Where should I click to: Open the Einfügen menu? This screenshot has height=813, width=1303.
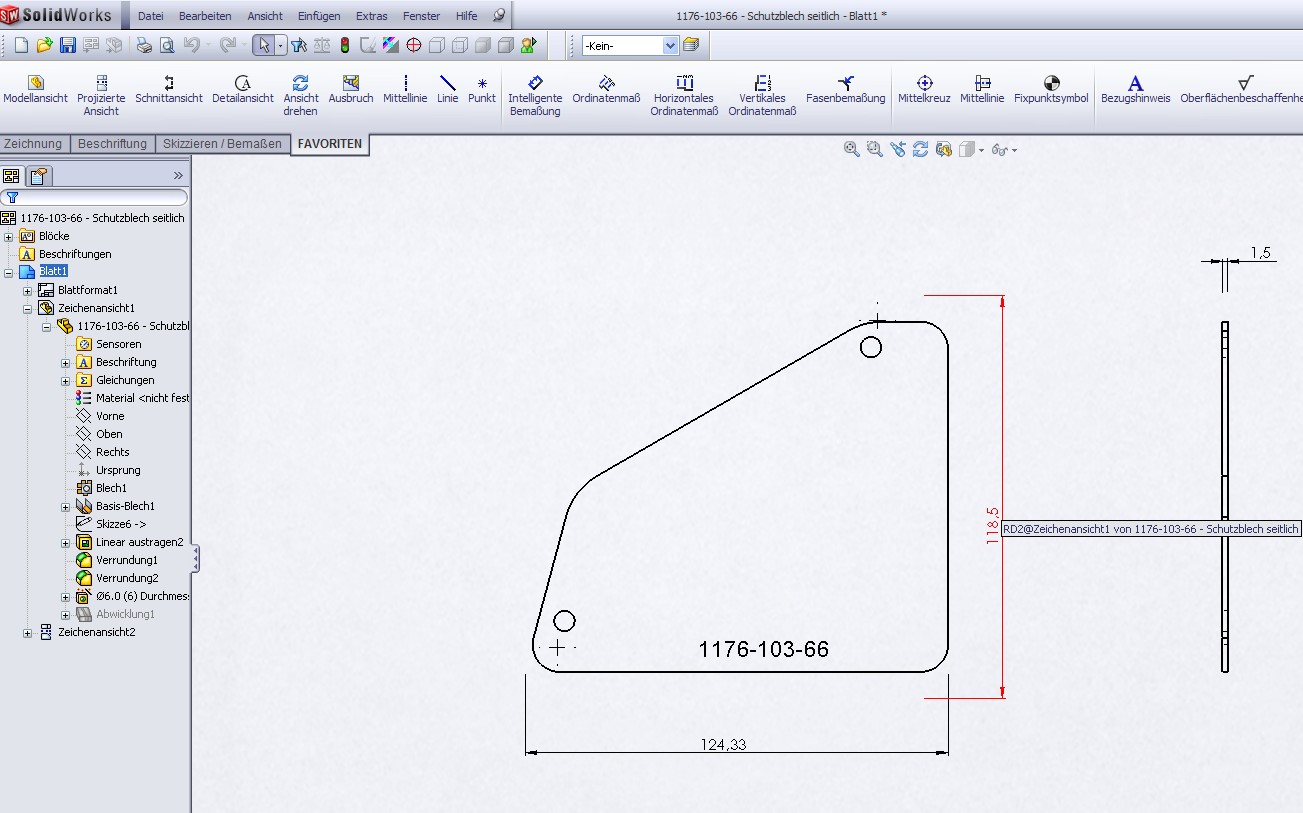pyautogui.click(x=319, y=16)
